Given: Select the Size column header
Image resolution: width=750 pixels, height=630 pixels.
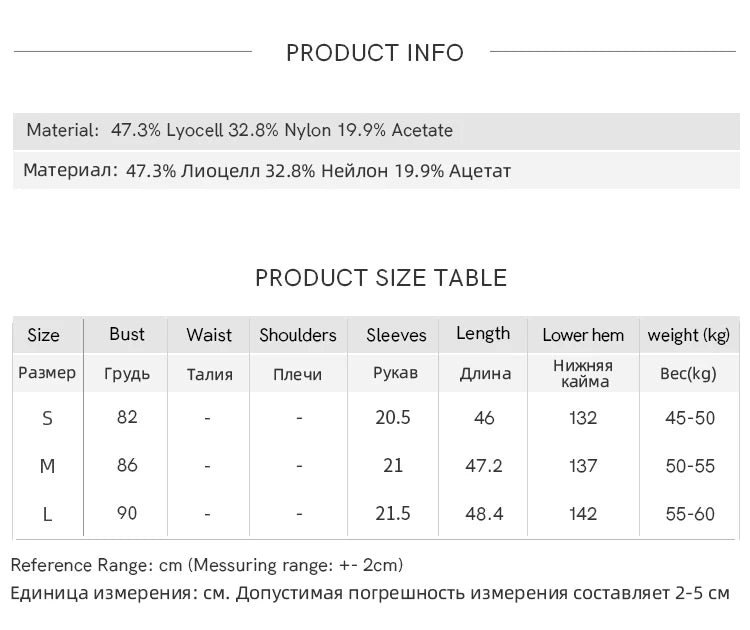Looking at the screenshot, I should 43,335.
